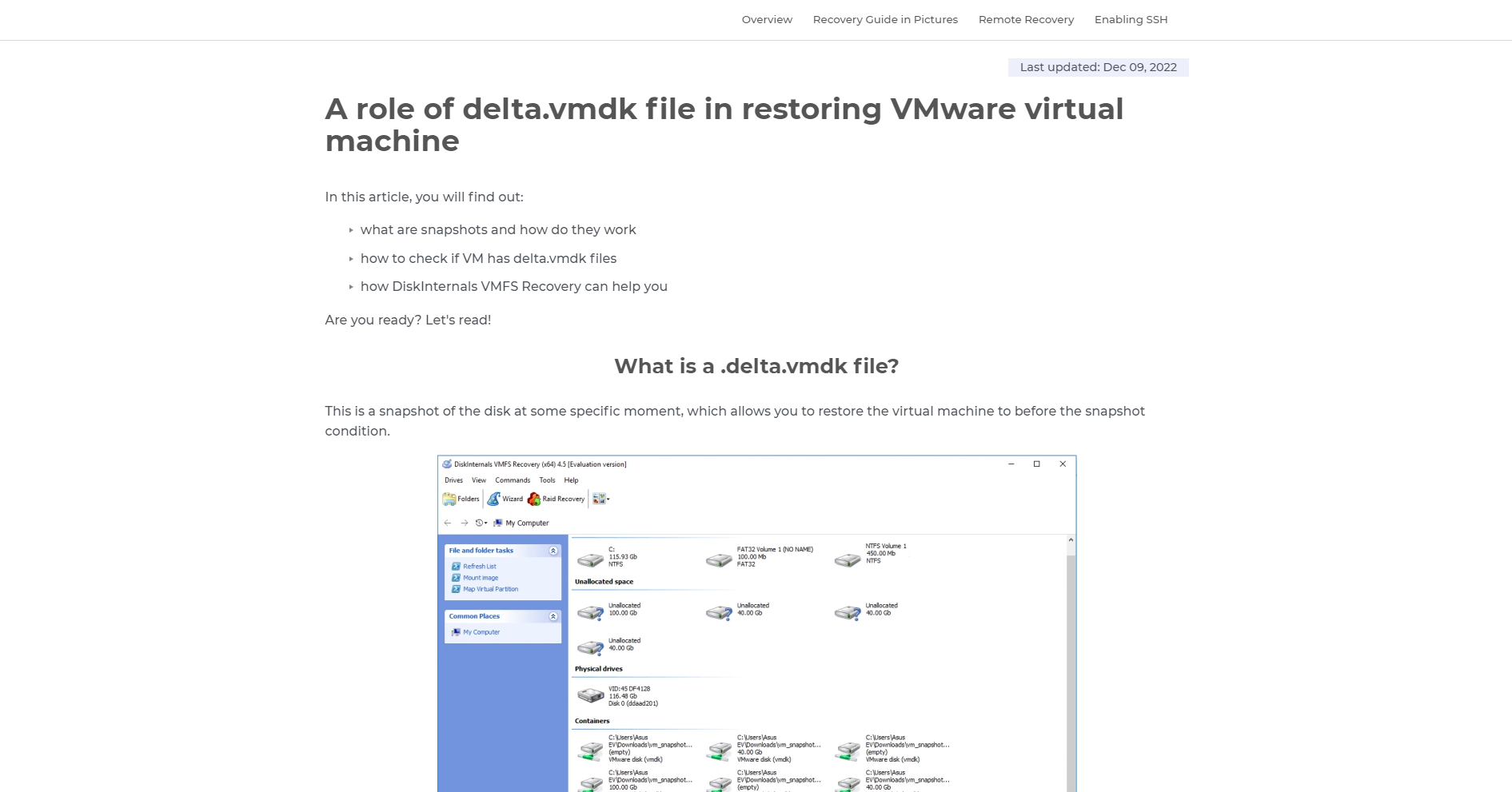Open Recovery Guide in Pictures
This screenshot has height=792, width=1512.
(x=885, y=19)
